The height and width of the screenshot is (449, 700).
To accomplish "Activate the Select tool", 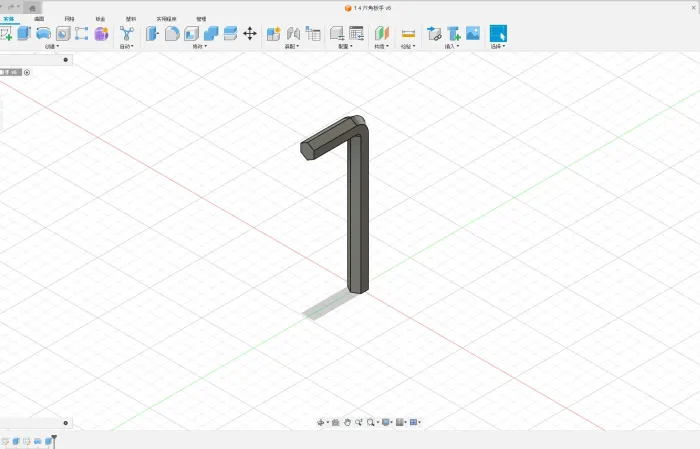I will pos(498,33).
